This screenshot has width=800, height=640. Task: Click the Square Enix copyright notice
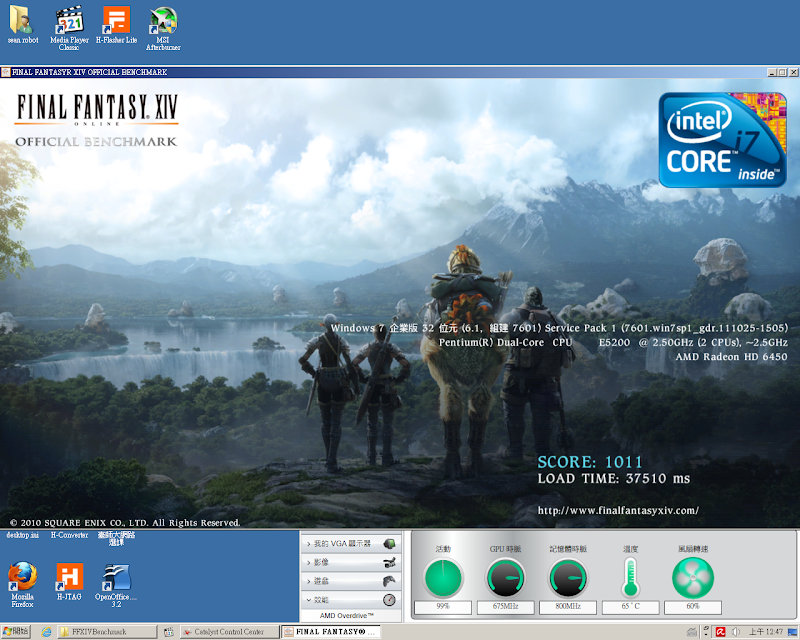pos(125,523)
